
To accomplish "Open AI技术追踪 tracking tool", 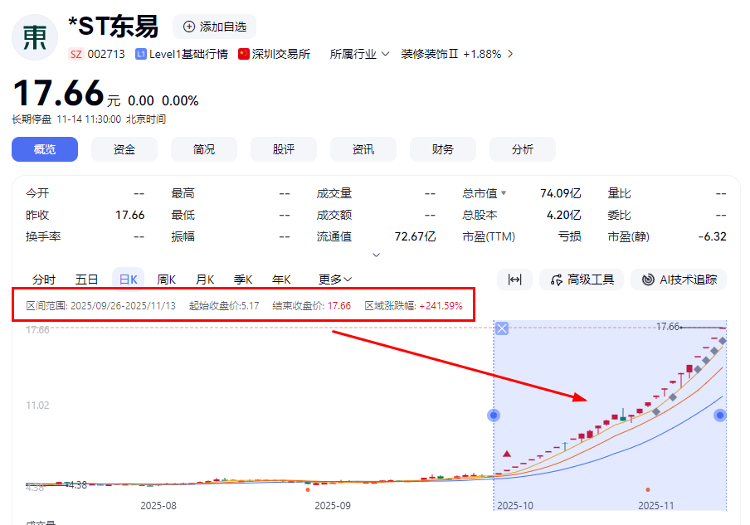I will [x=679, y=280].
